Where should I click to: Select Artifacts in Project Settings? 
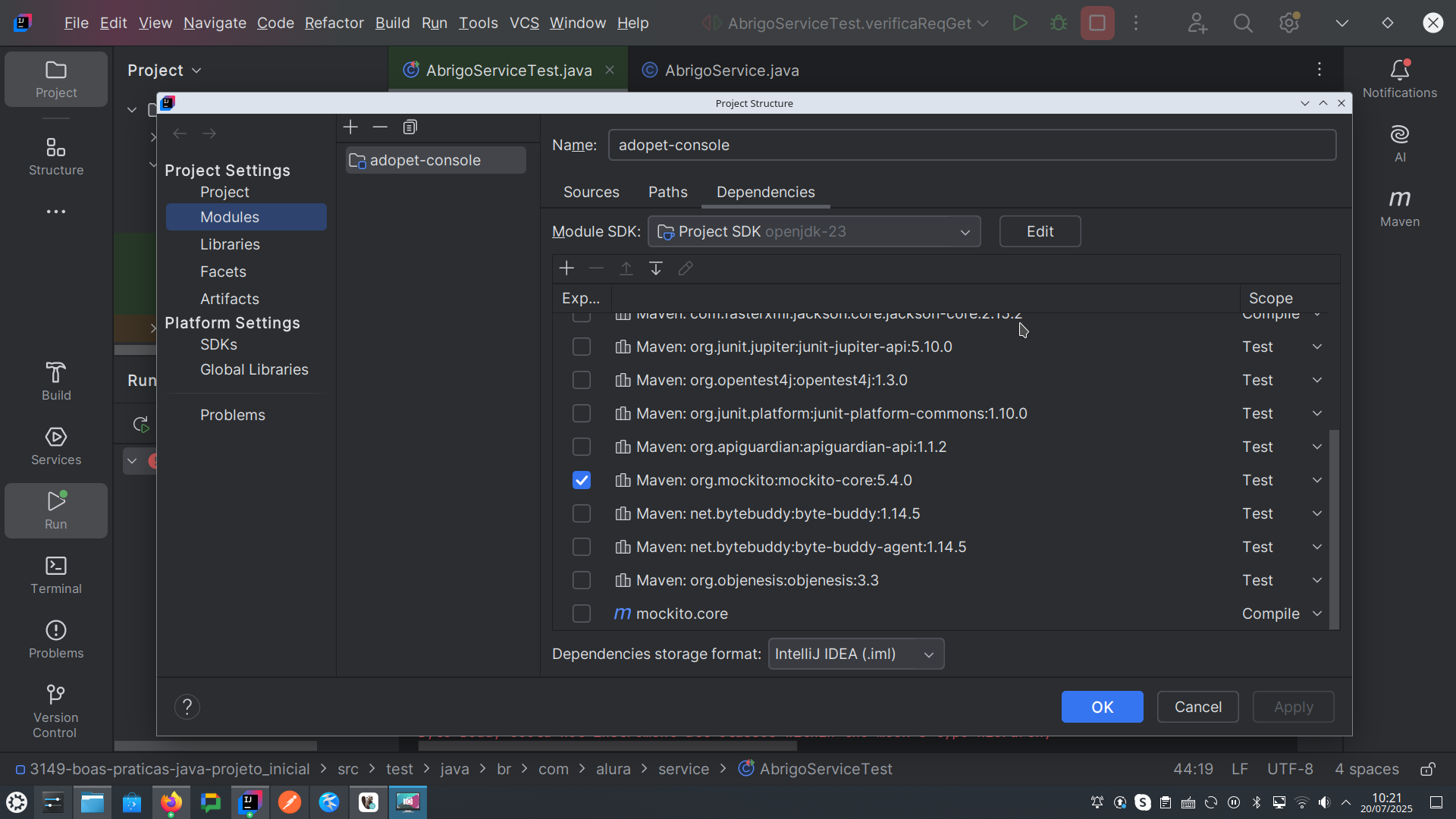click(x=230, y=299)
